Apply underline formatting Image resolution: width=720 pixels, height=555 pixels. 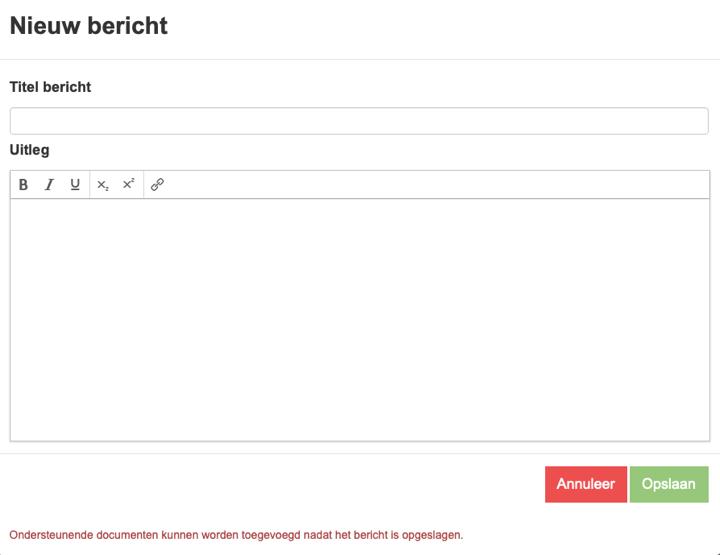(x=75, y=185)
